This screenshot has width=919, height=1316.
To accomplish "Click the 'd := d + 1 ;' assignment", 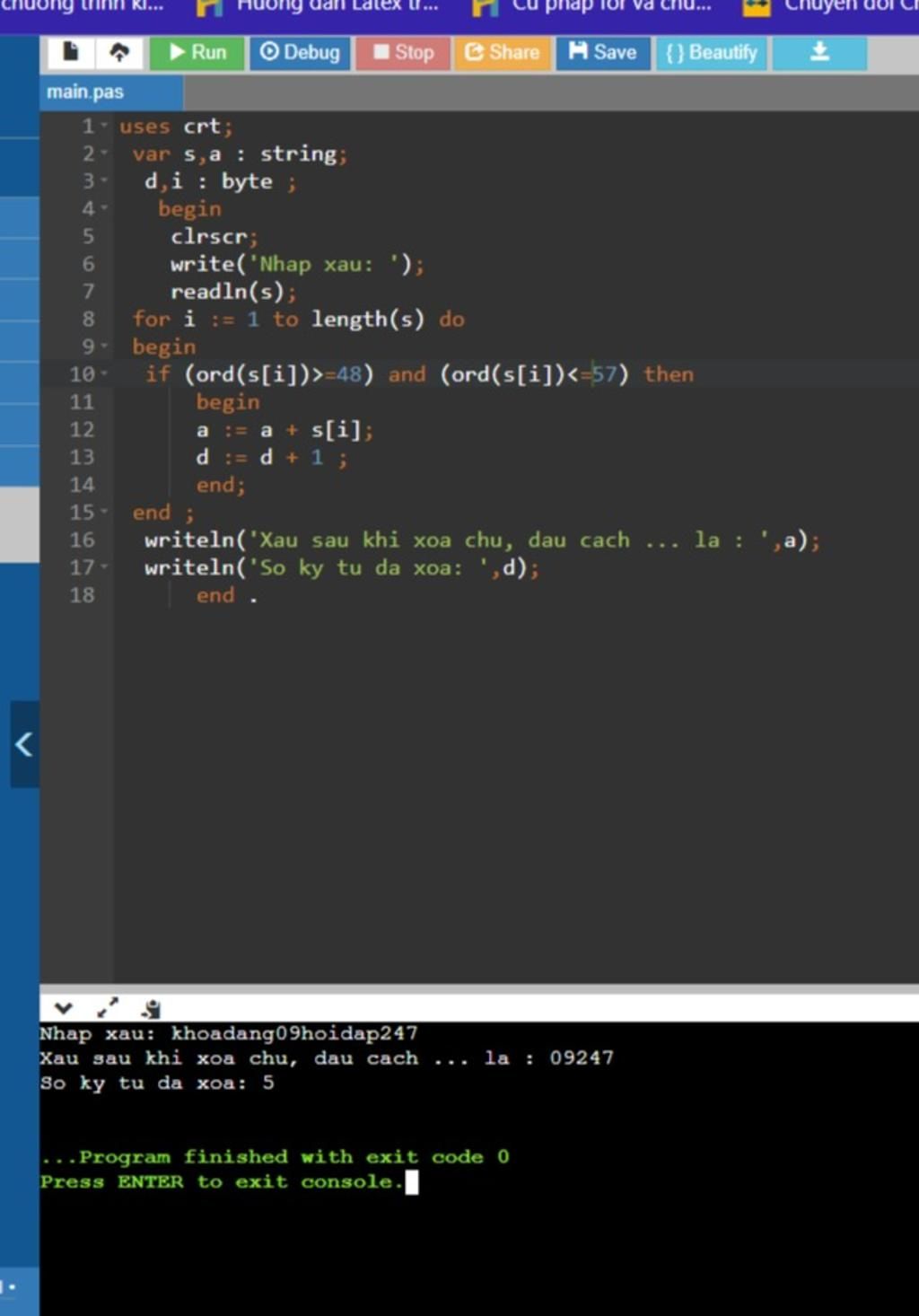I will tap(272, 458).
